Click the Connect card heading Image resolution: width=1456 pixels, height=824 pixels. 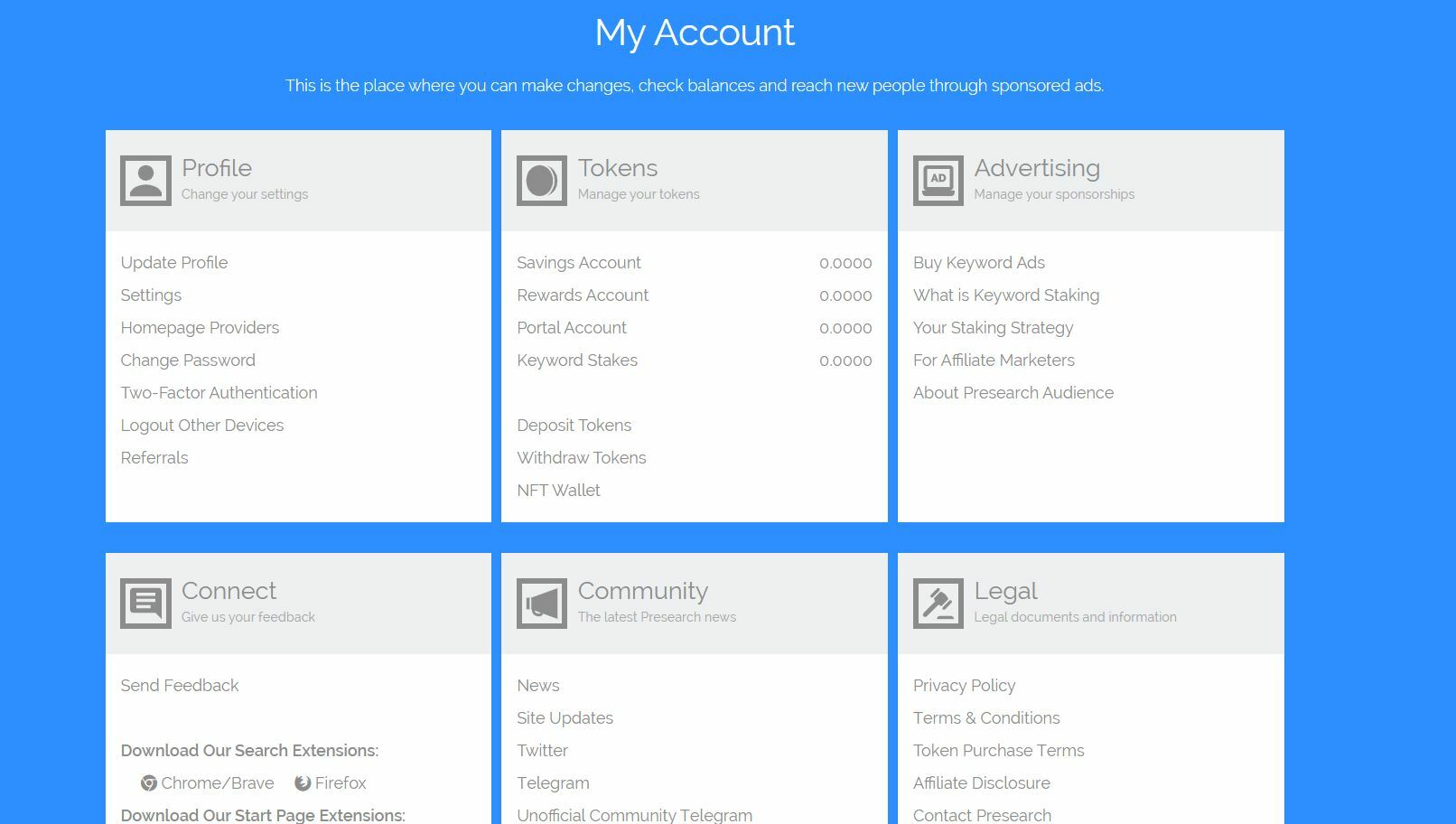[x=229, y=591]
